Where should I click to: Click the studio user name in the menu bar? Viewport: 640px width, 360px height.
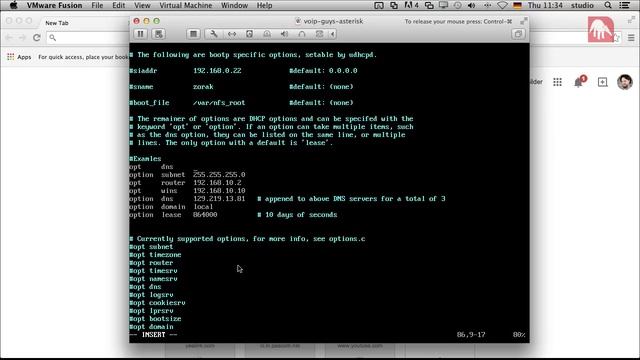pos(582,5)
